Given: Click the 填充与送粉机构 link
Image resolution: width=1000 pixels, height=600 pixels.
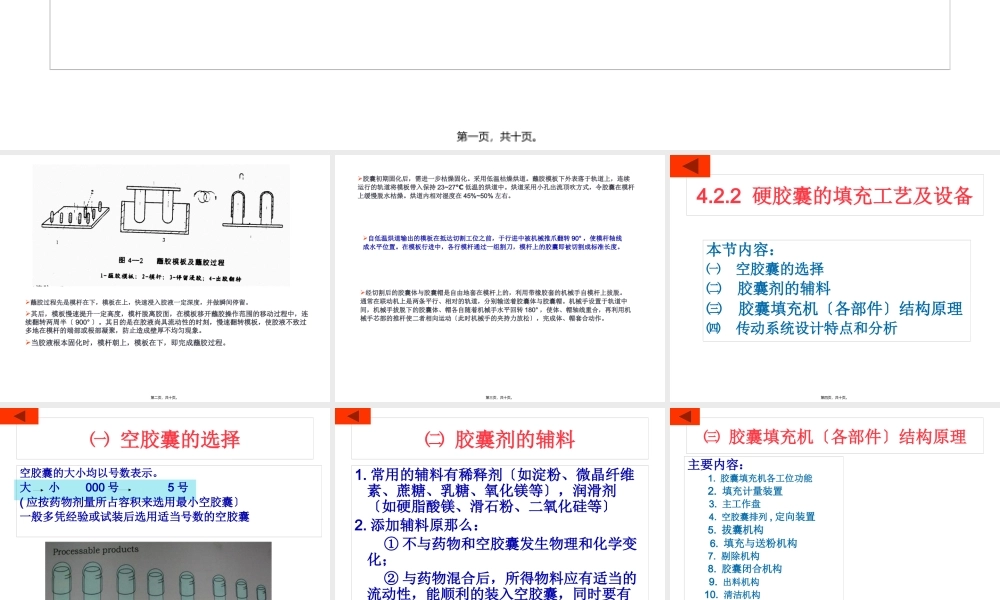Looking at the screenshot, I should point(757,543).
